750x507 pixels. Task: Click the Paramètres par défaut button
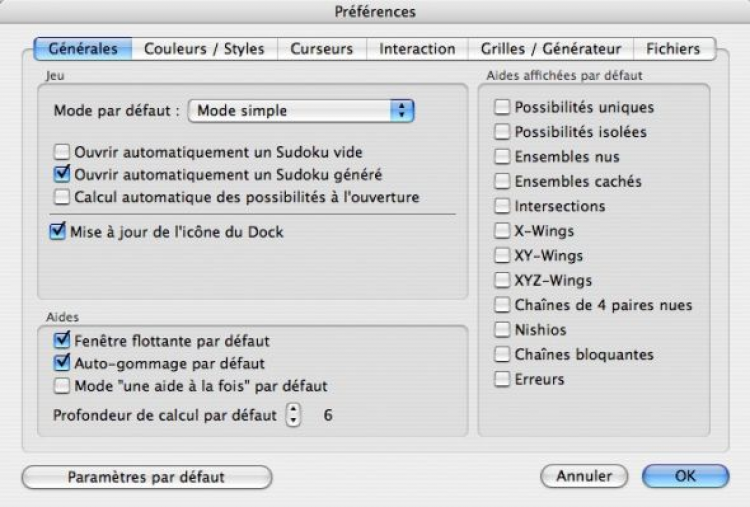(x=145, y=475)
